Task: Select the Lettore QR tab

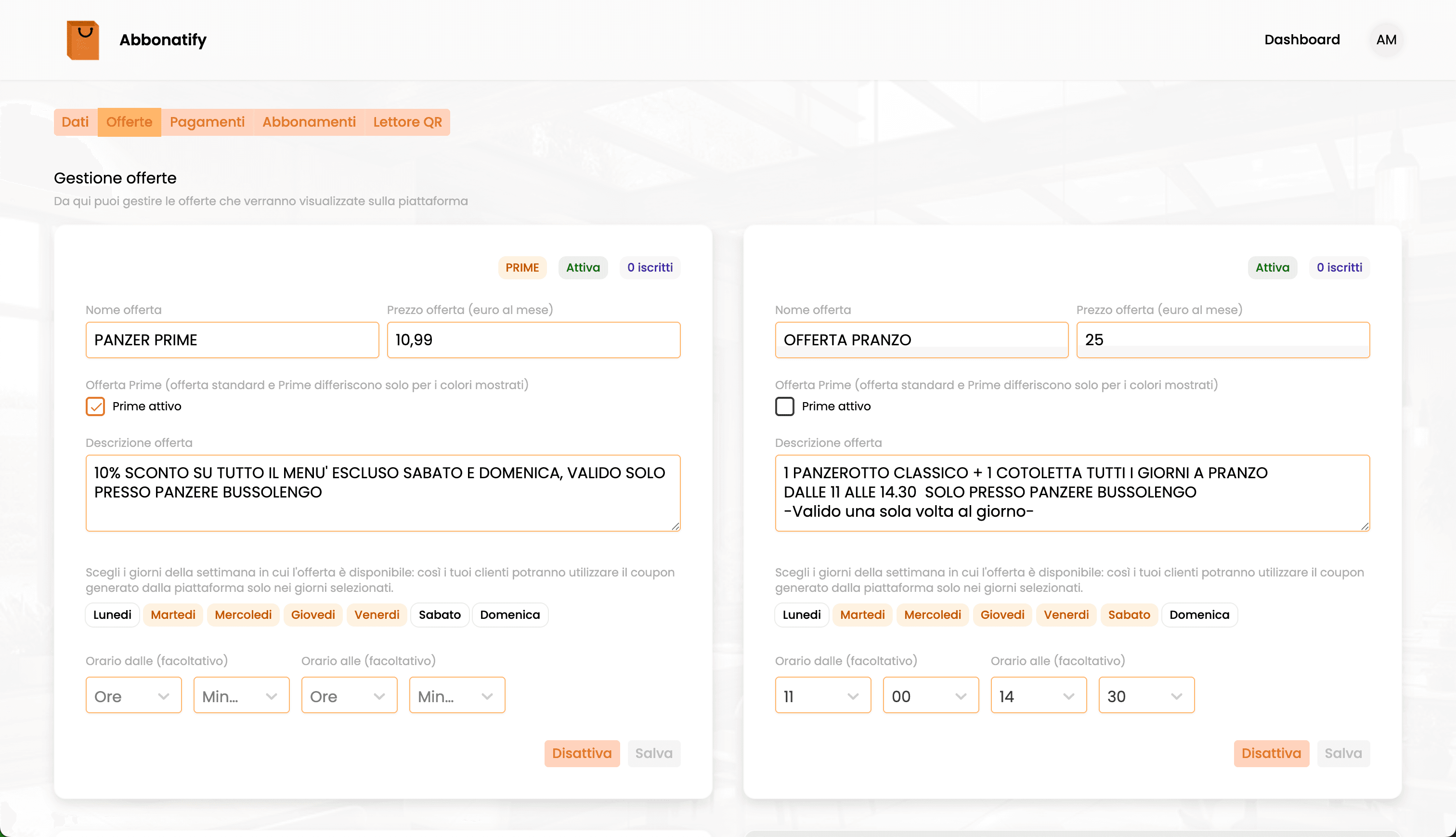Action: click(x=407, y=122)
